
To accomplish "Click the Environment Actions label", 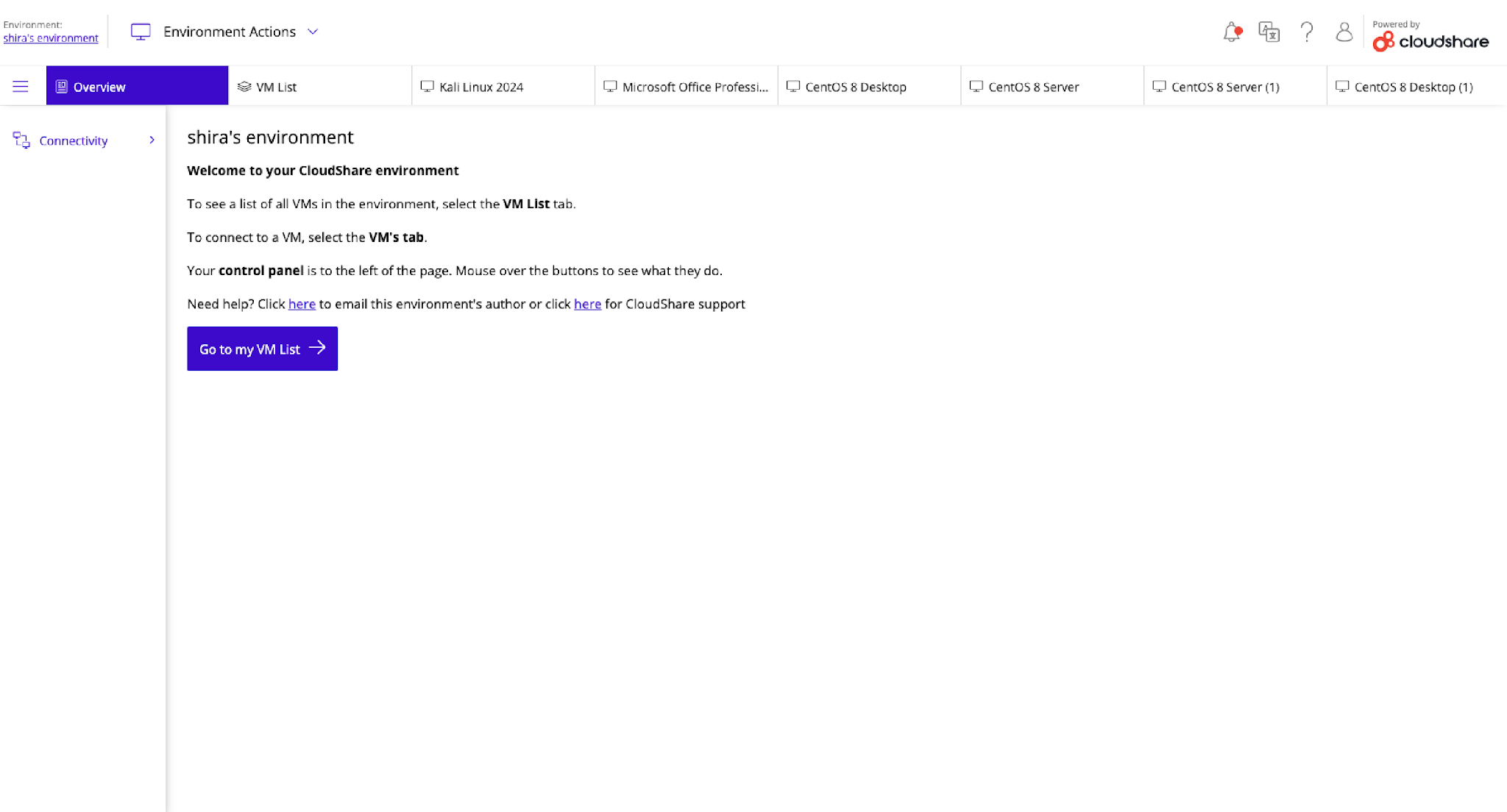I will click(230, 32).
